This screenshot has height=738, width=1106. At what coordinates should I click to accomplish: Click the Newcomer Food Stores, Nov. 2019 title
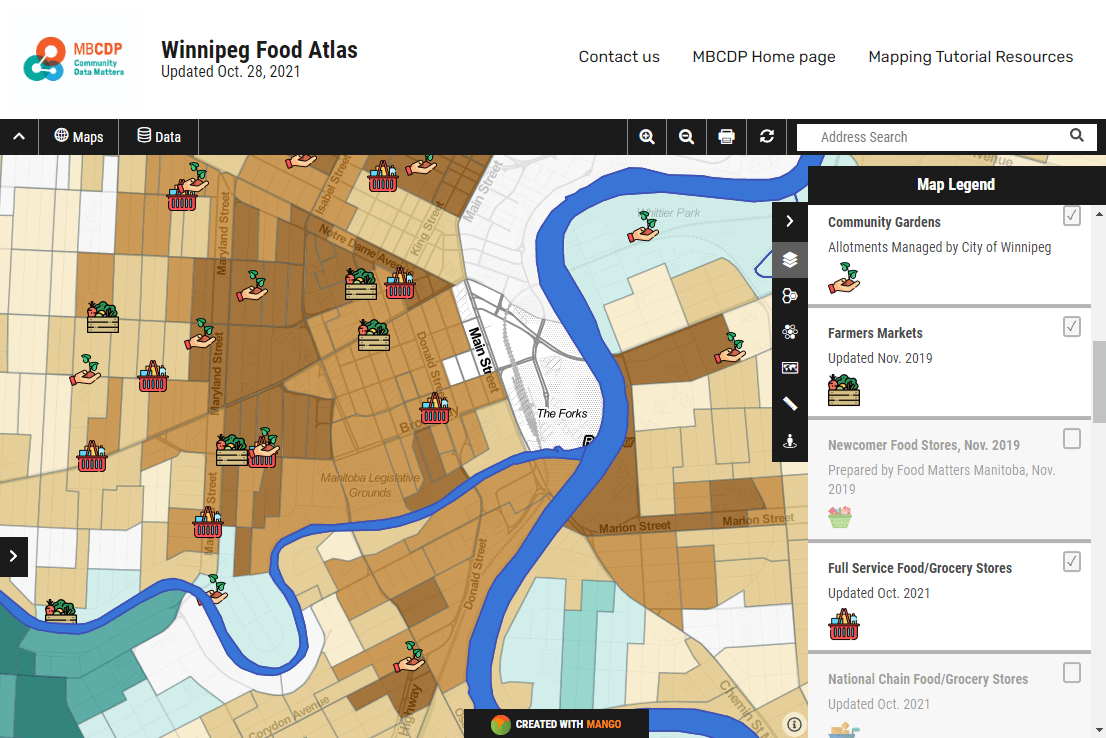923,445
